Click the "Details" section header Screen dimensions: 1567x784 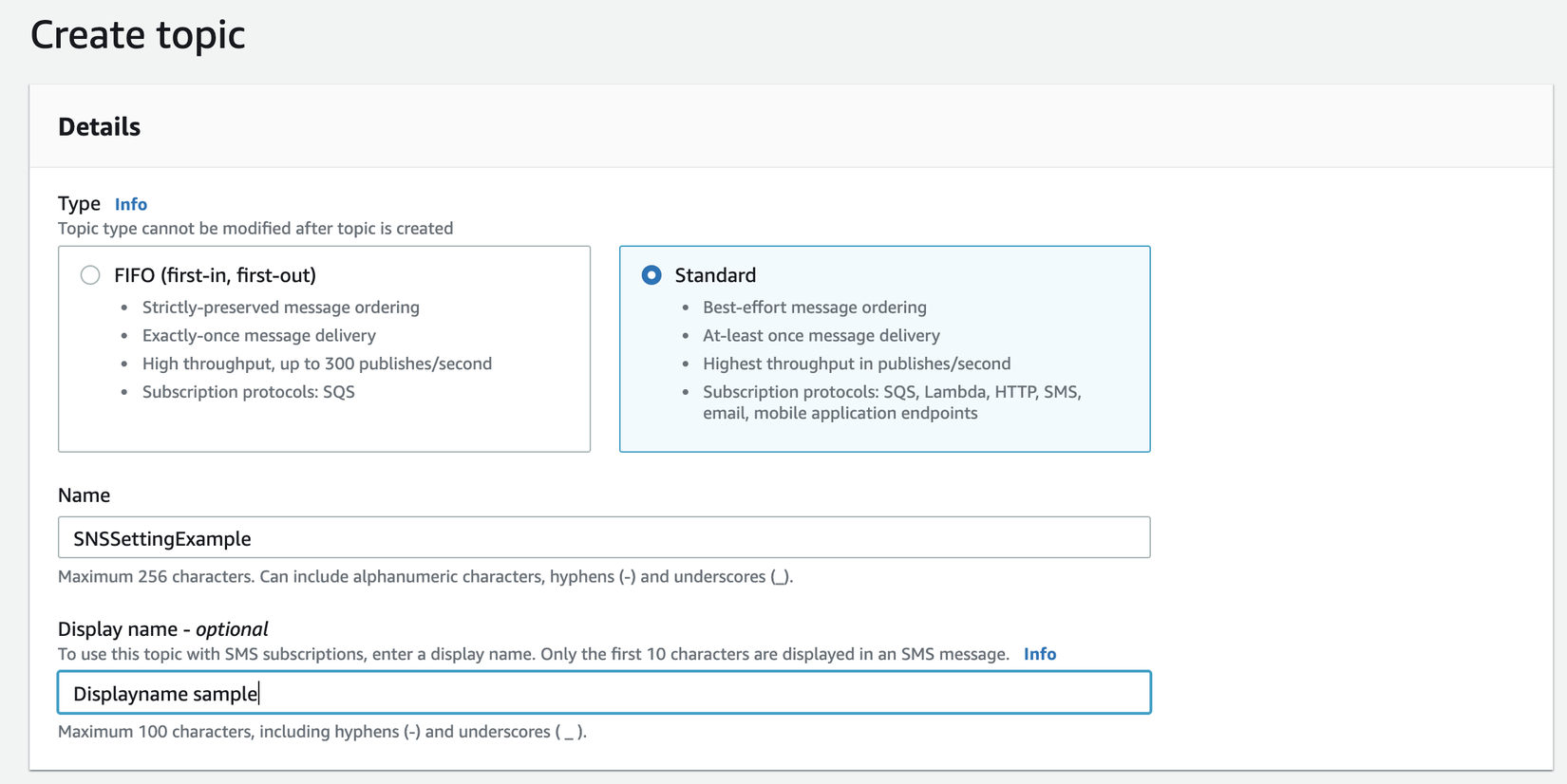tap(99, 126)
